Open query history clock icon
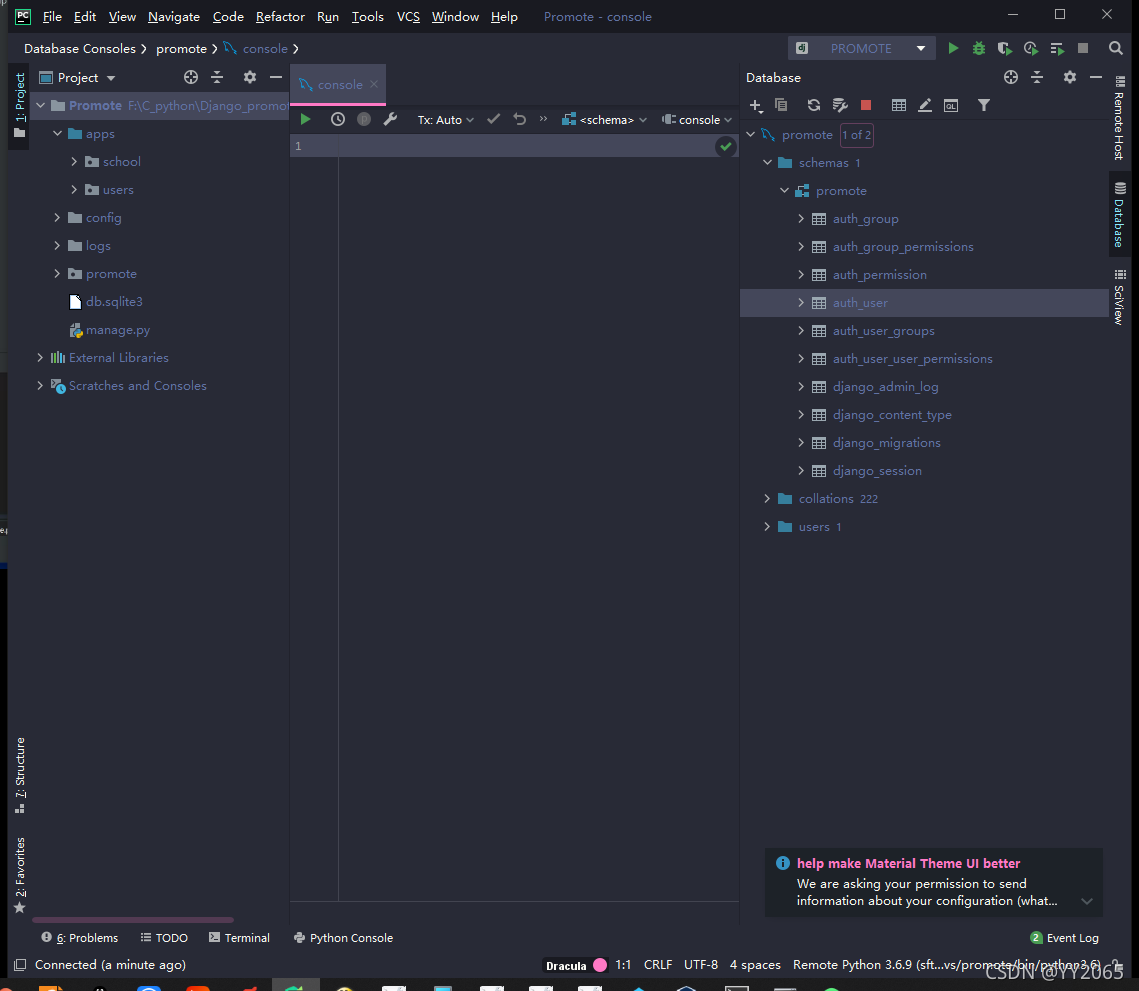 [338, 119]
